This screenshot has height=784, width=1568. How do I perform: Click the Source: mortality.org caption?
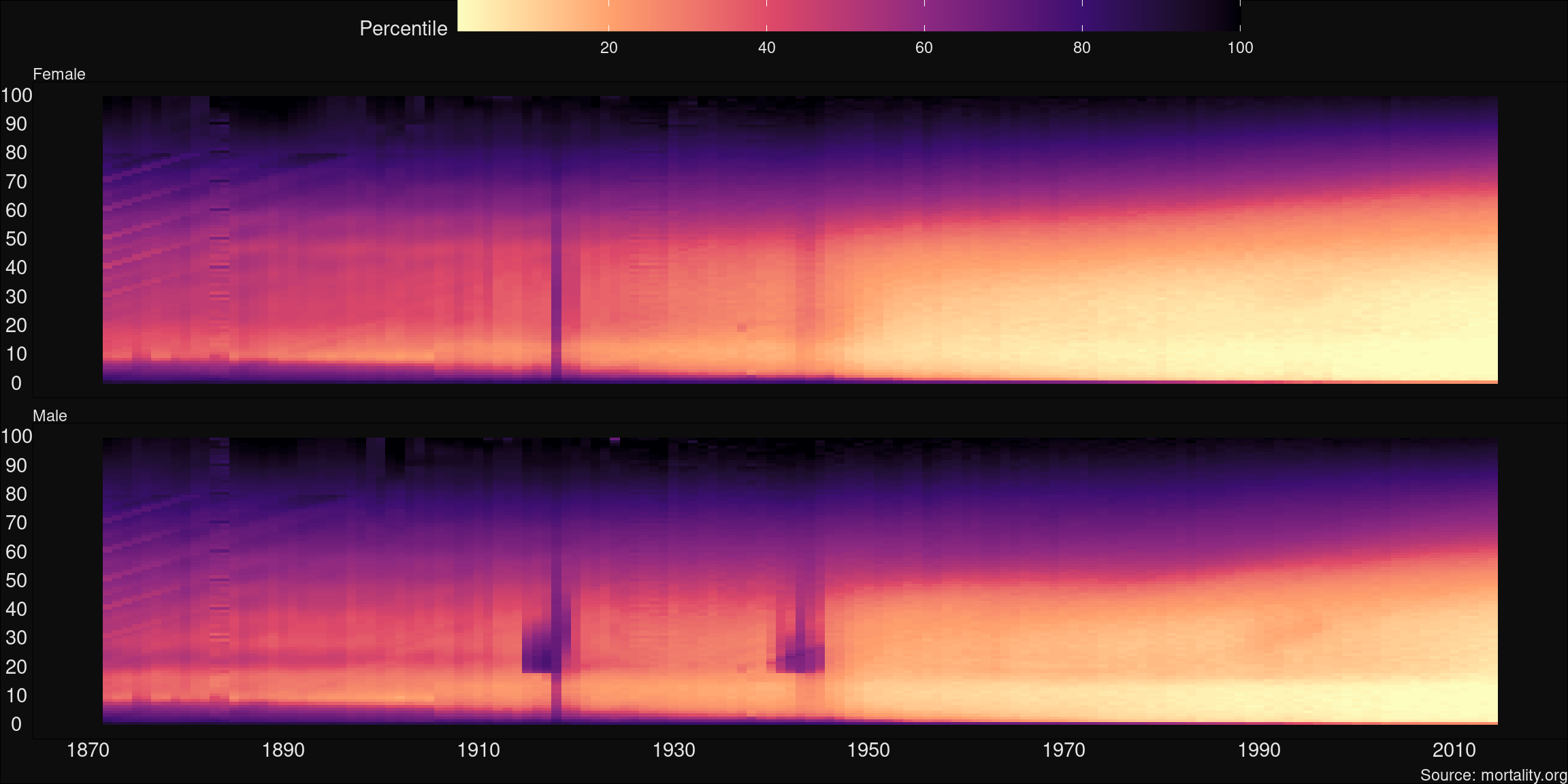1493,775
